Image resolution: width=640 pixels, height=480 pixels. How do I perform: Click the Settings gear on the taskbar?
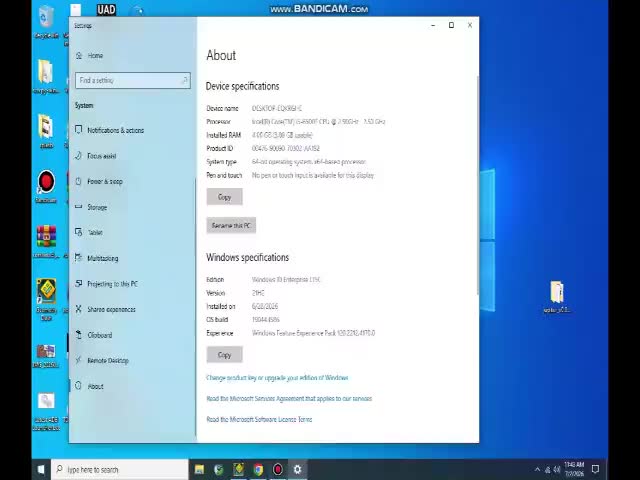click(x=298, y=469)
